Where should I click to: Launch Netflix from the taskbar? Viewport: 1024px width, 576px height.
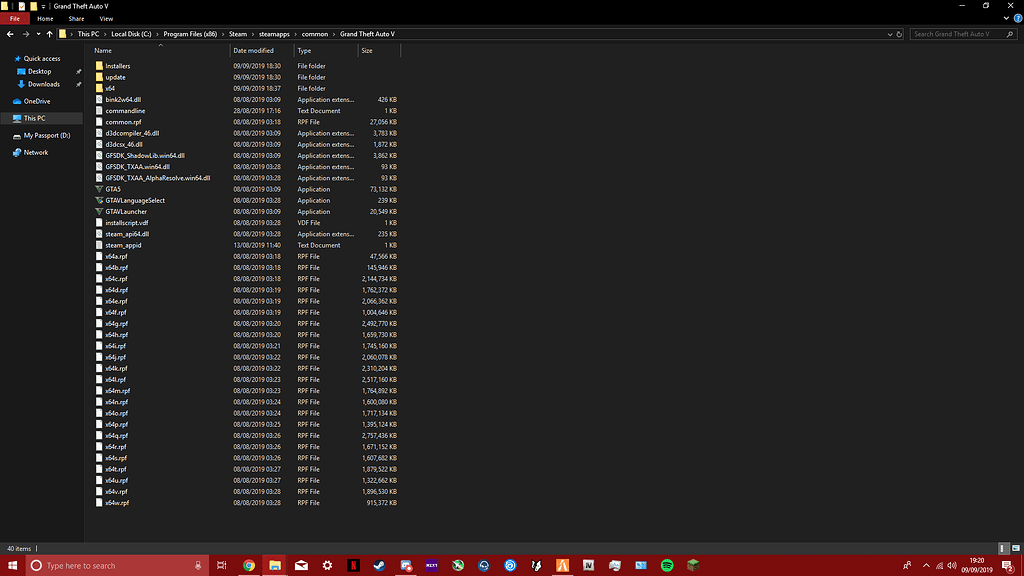(x=353, y=565)
